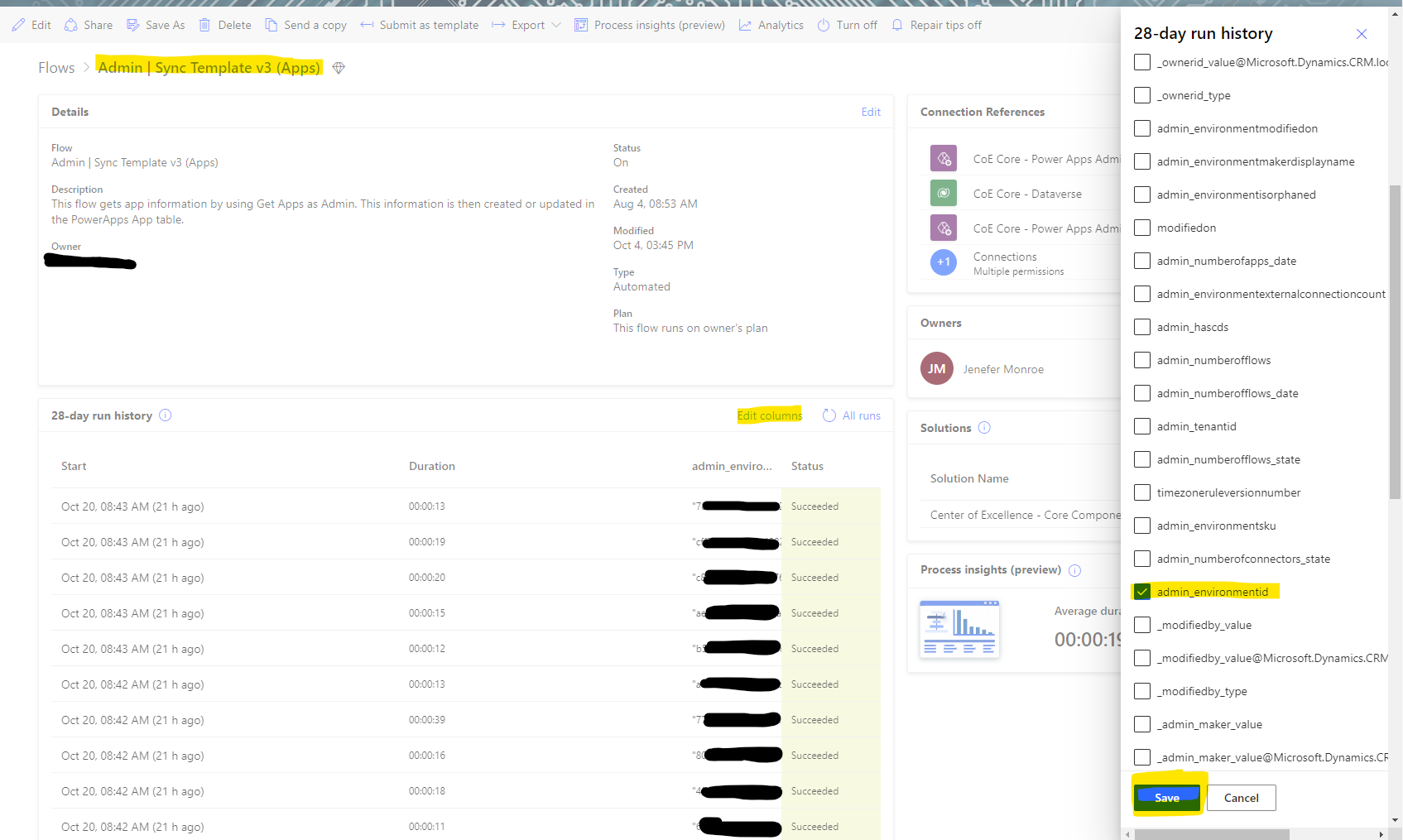1403x840 pixels.
Task: Expand the Export dropdown chevron
Action: tap(556, 25)
